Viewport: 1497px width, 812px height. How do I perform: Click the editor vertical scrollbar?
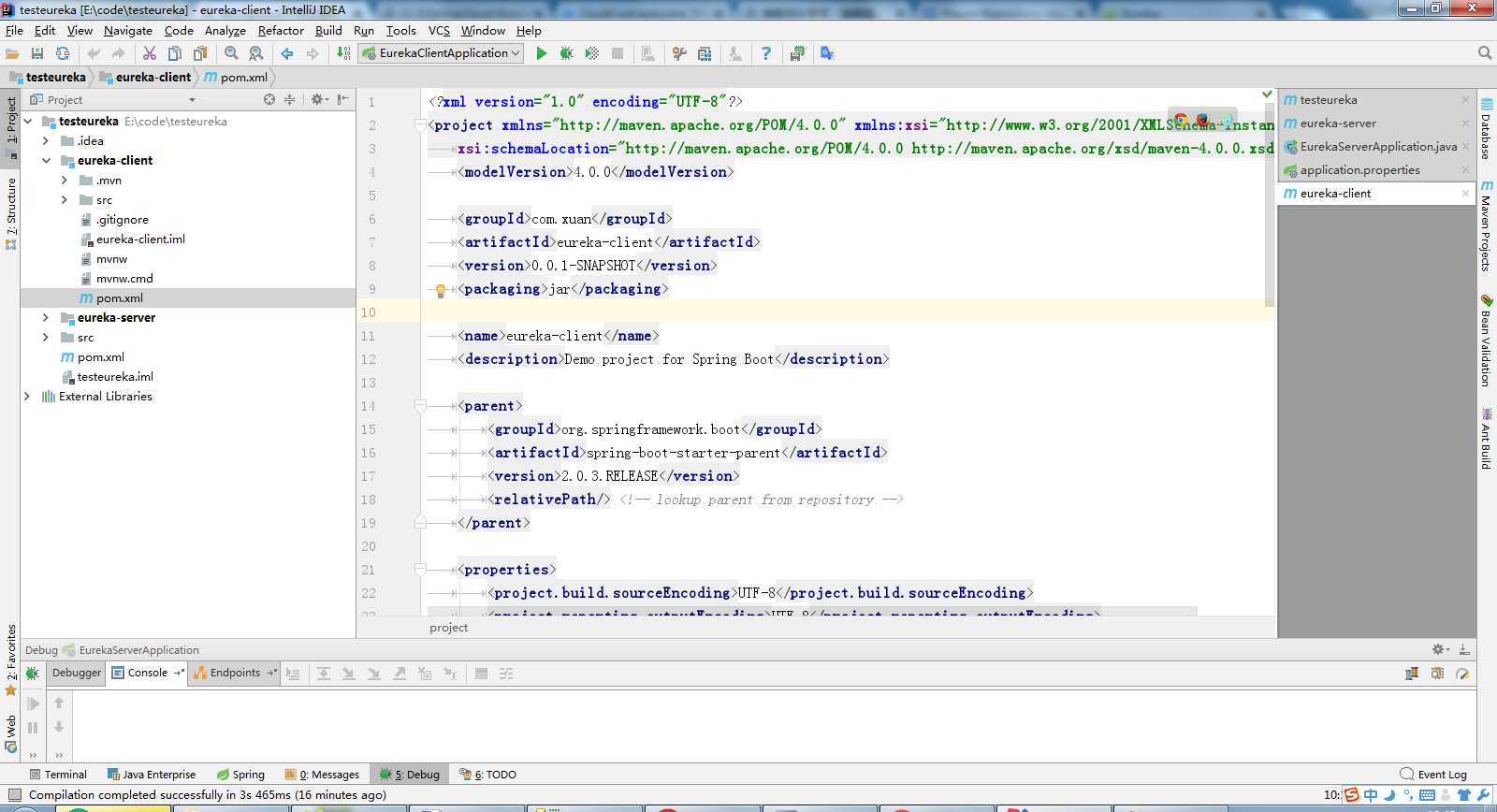[x=1270, y=206]
